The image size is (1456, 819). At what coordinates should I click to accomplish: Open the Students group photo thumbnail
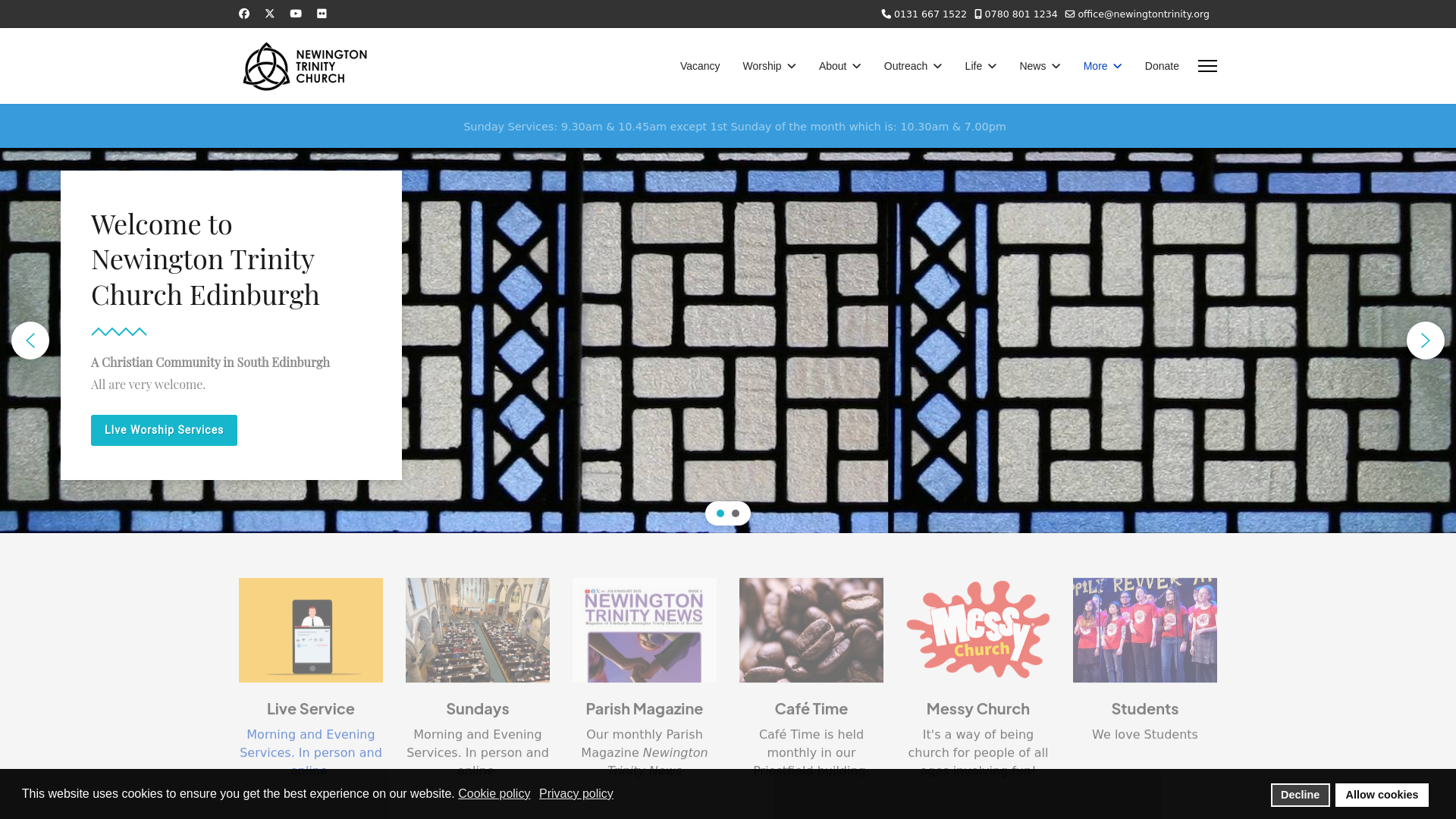[x=1145, y=630]
